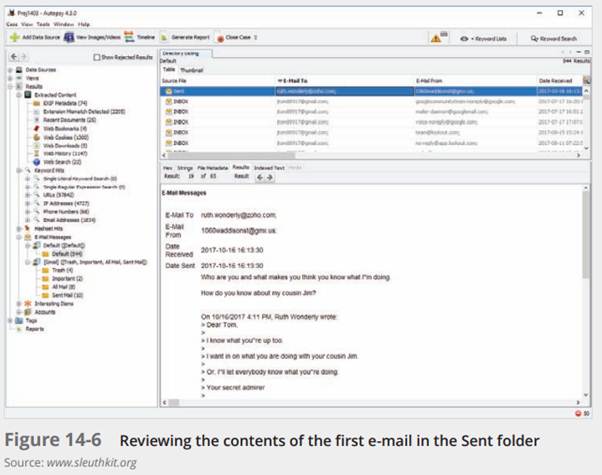Viewport: 602px width, 475px height.
Task: Click the Accounts icon in tree
Action: (28, 312)
